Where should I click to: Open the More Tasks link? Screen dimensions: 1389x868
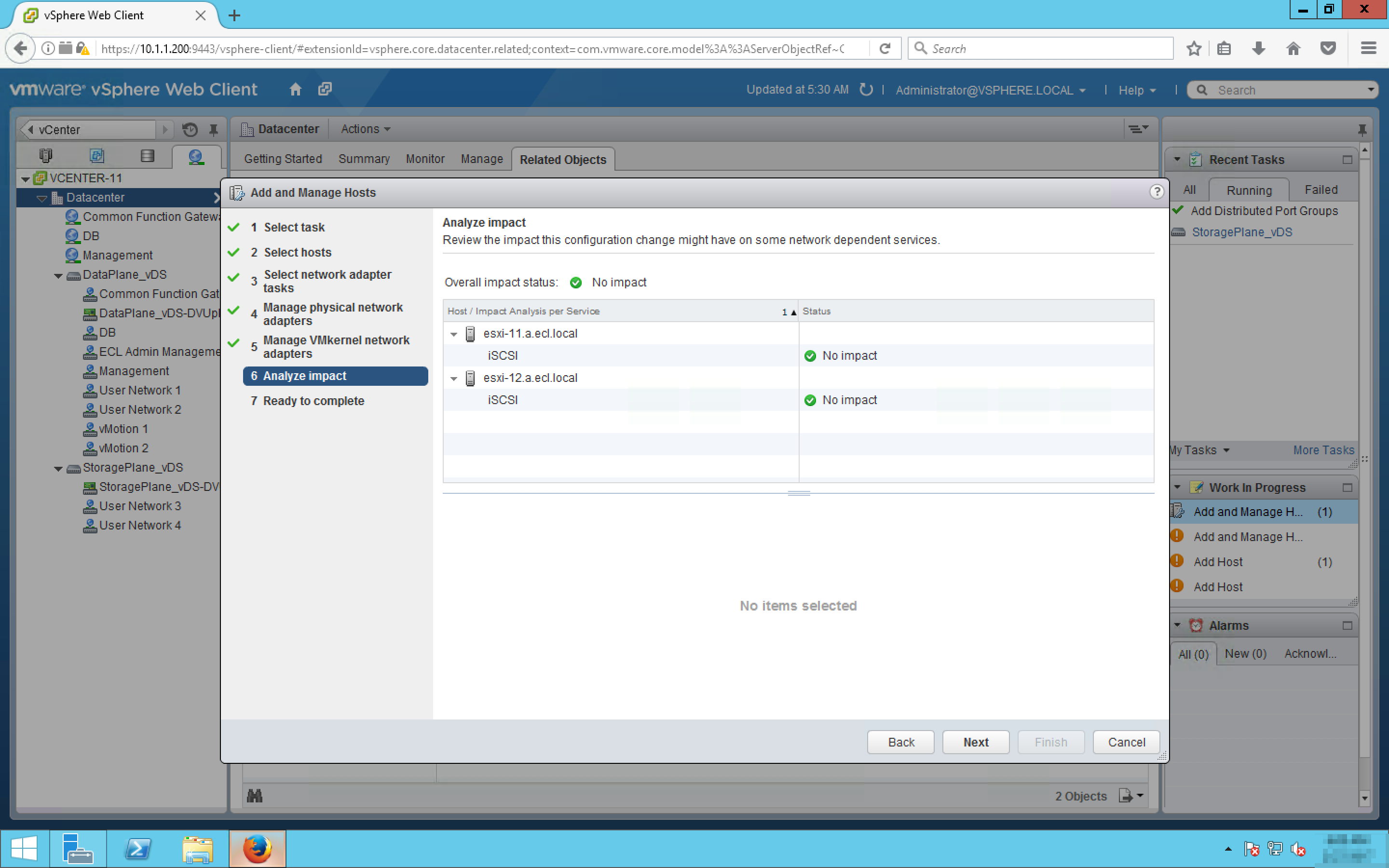click(x=1323, y=450)
